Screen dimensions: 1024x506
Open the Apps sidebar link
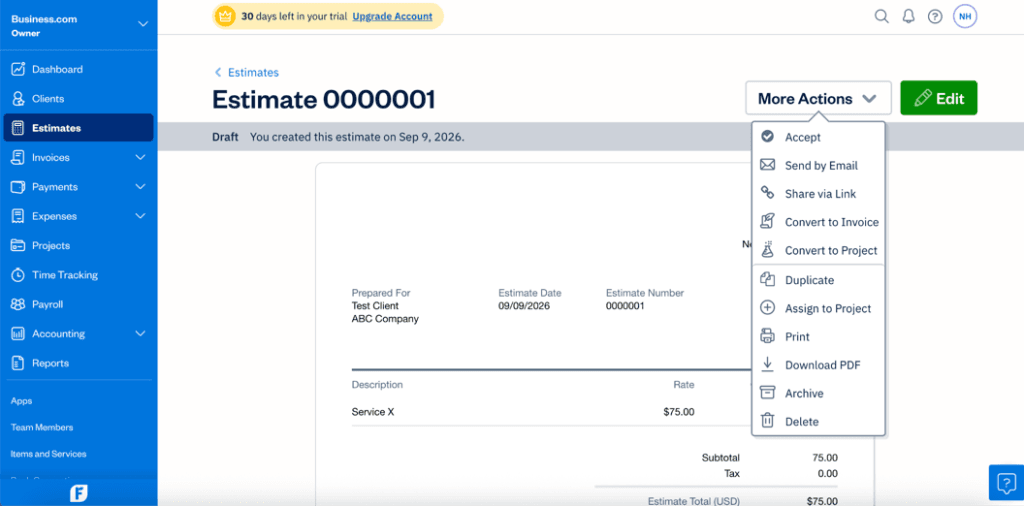pos(22,401)
